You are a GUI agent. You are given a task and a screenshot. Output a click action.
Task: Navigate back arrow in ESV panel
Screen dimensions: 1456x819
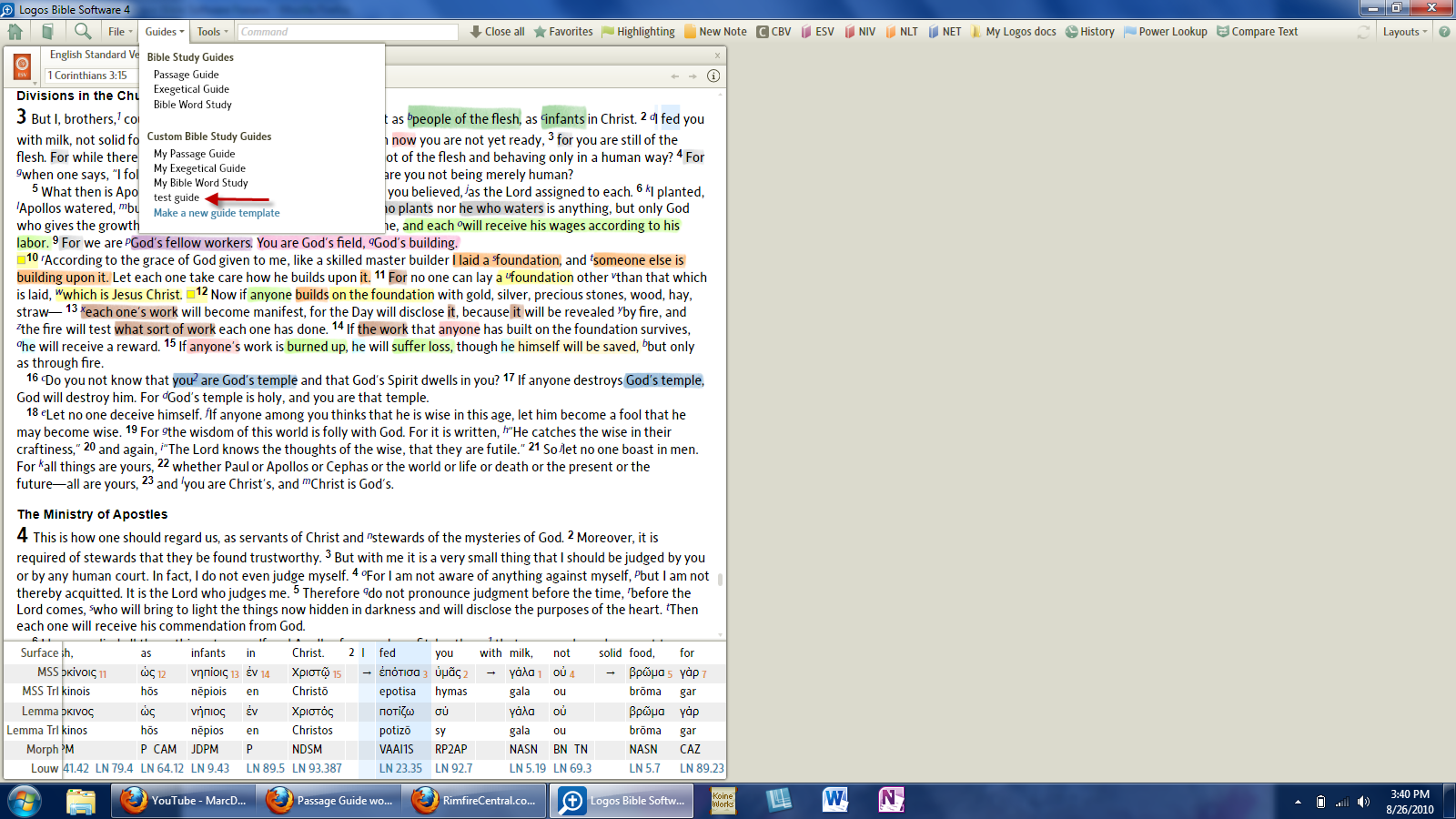[x=675, y=76]
